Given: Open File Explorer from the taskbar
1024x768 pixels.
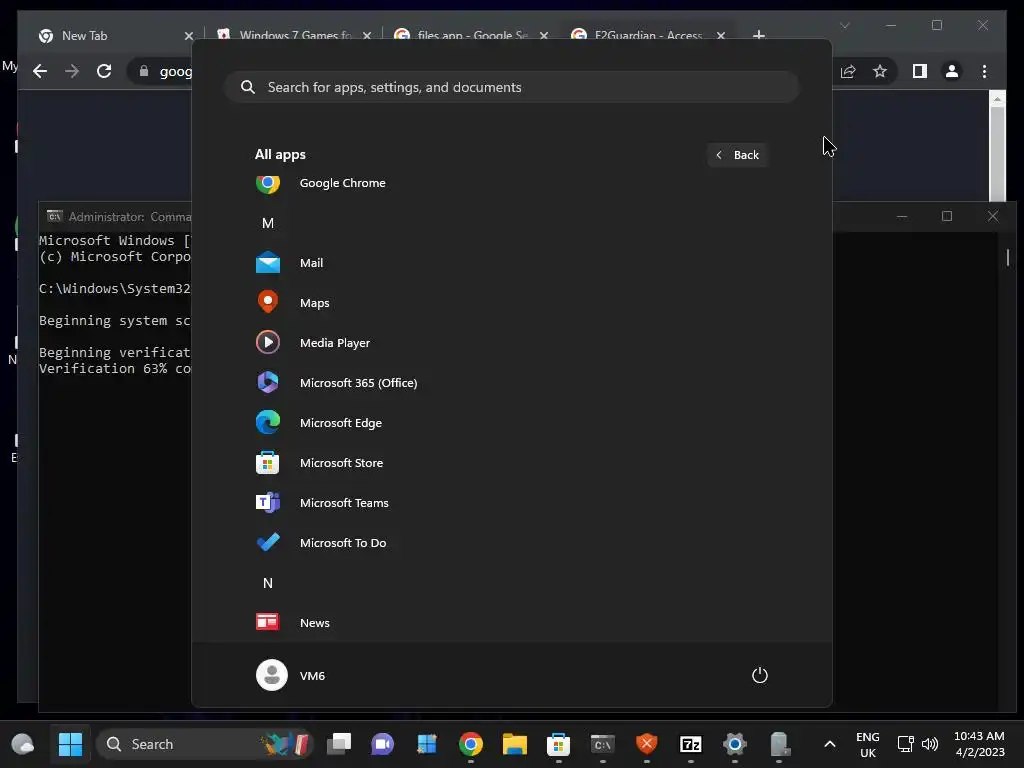Looking at the screenshot, I should coord(515,744).
